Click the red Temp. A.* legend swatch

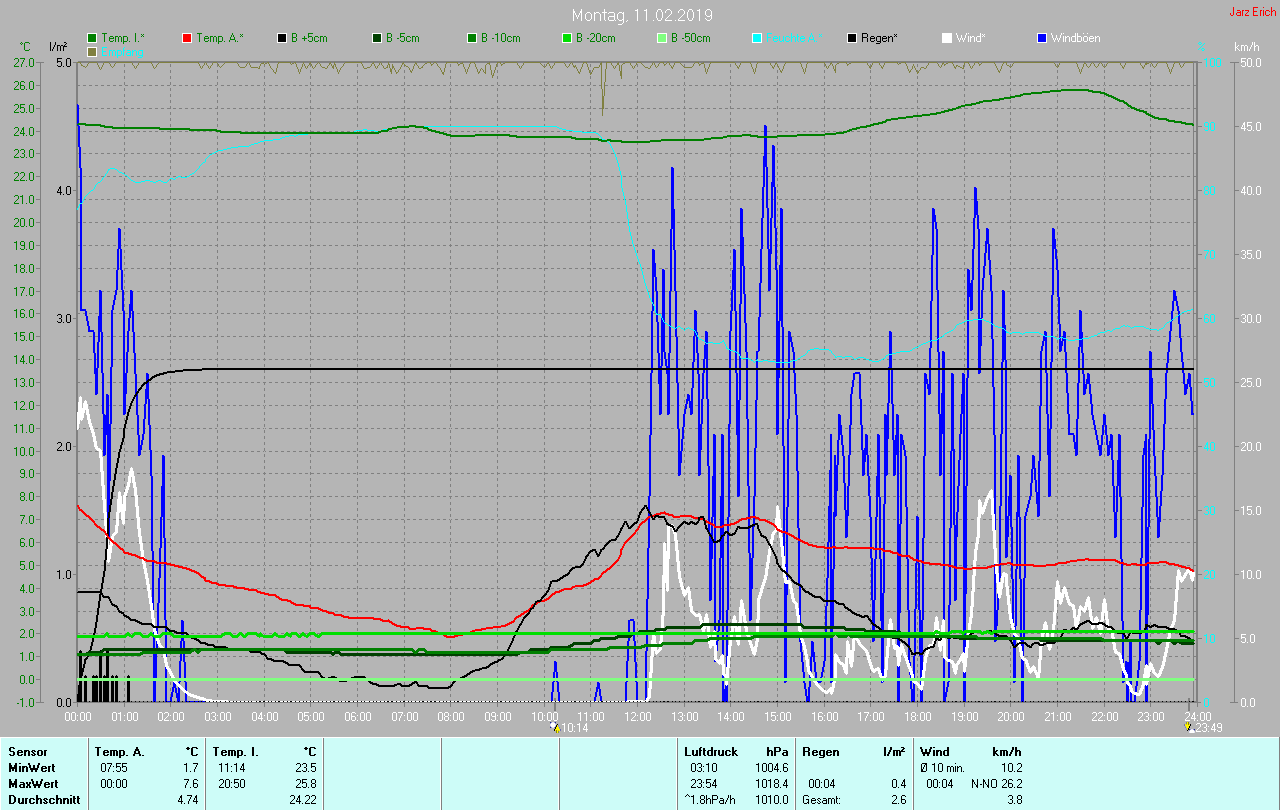(x=187, y=38)
